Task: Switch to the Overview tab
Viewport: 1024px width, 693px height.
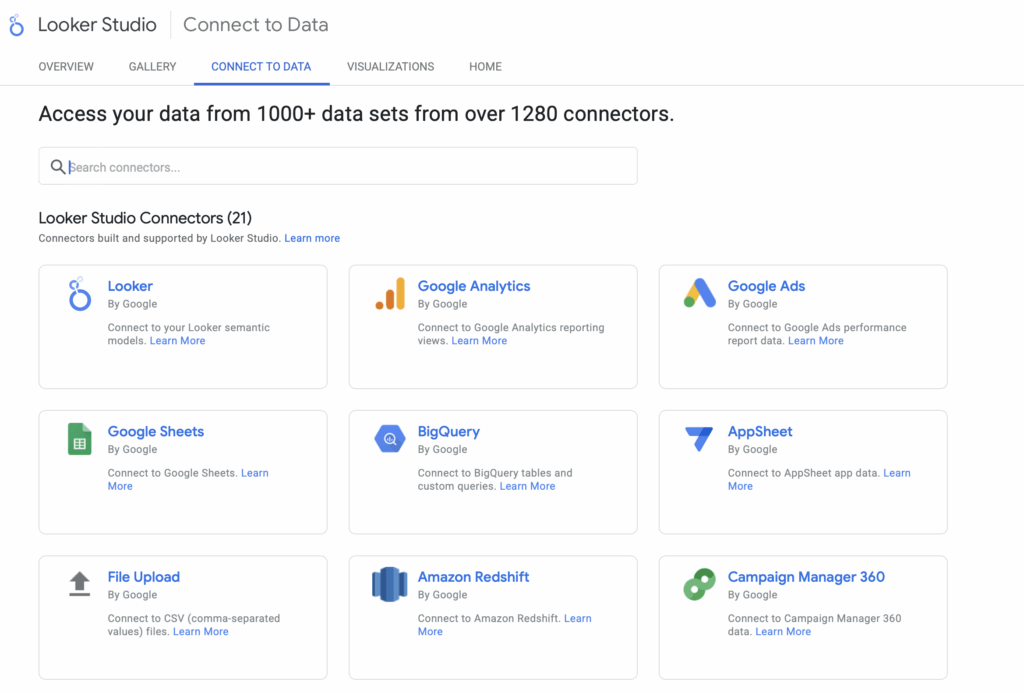Action: pyautogui.click(x=66, y=67)
